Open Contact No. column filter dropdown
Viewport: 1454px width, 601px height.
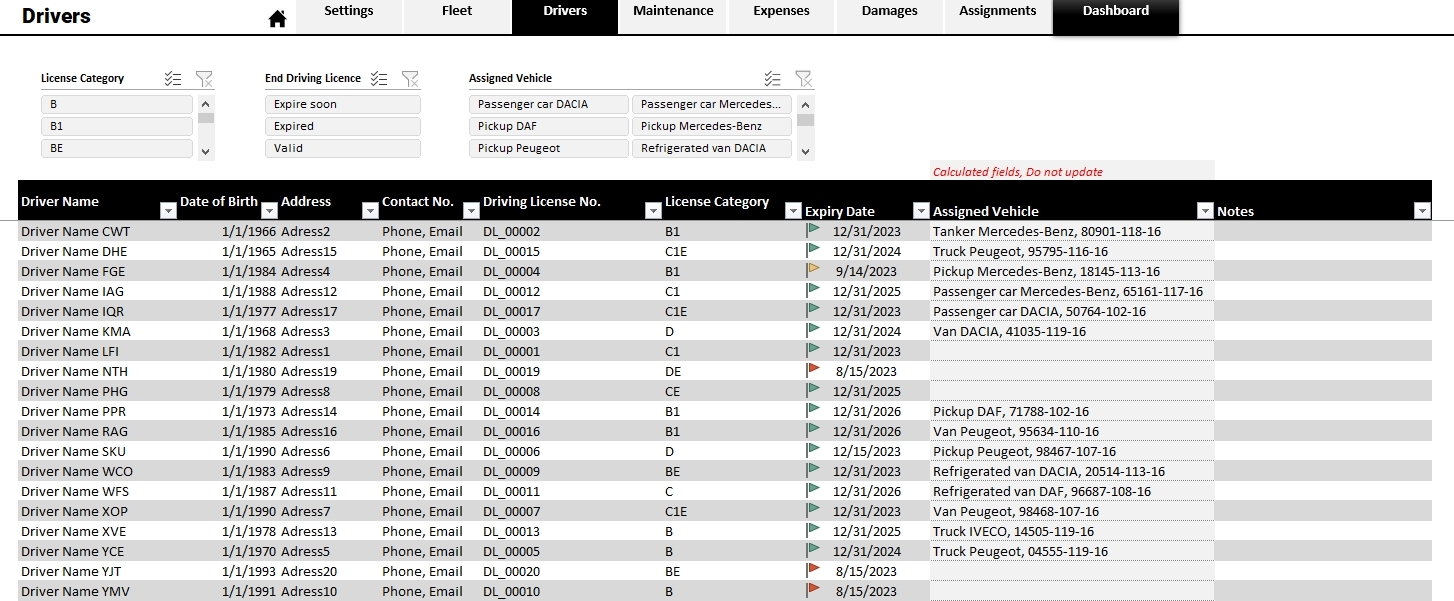[x=471, y=210]
